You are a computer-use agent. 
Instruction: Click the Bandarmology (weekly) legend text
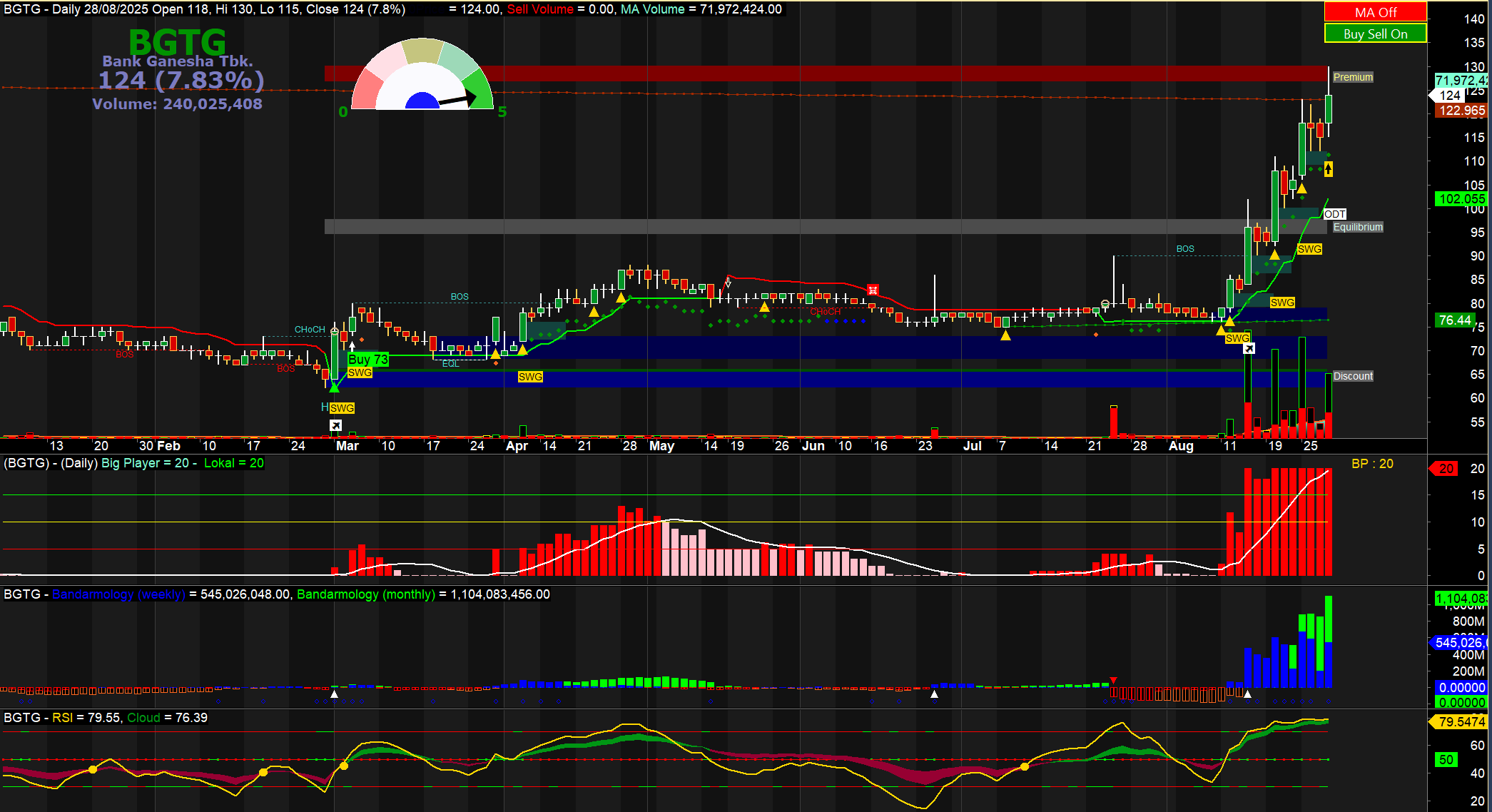pyautogui.click(x=118, y=594)
